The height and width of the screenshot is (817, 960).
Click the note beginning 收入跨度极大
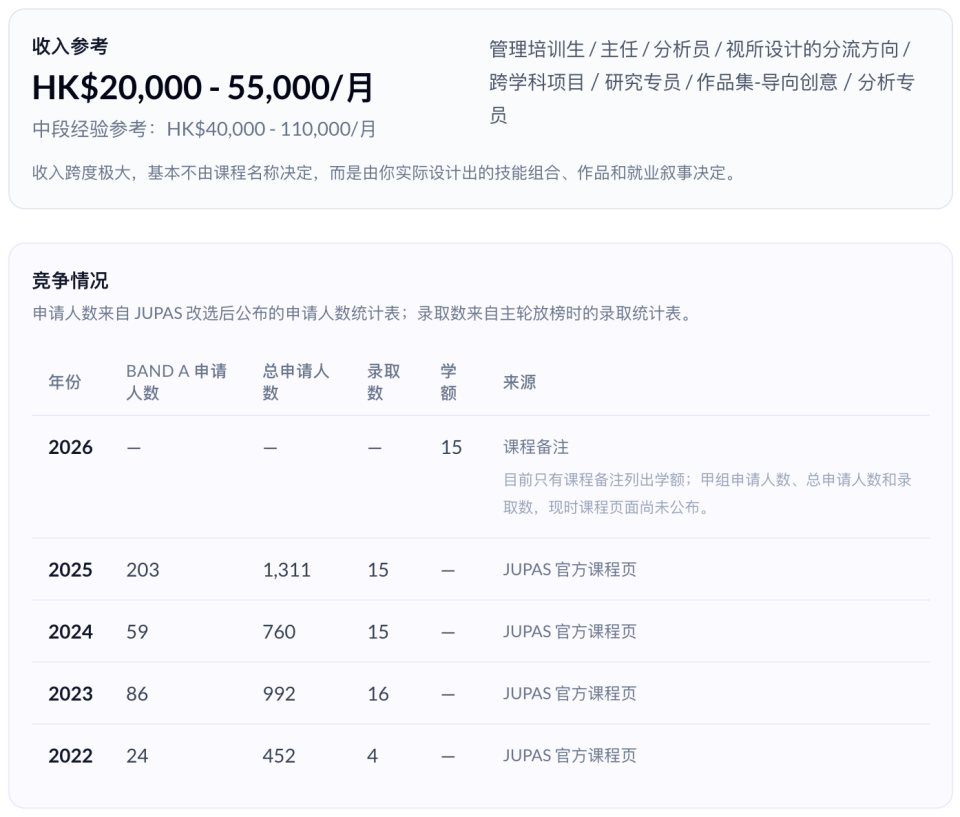coord(384,173)
